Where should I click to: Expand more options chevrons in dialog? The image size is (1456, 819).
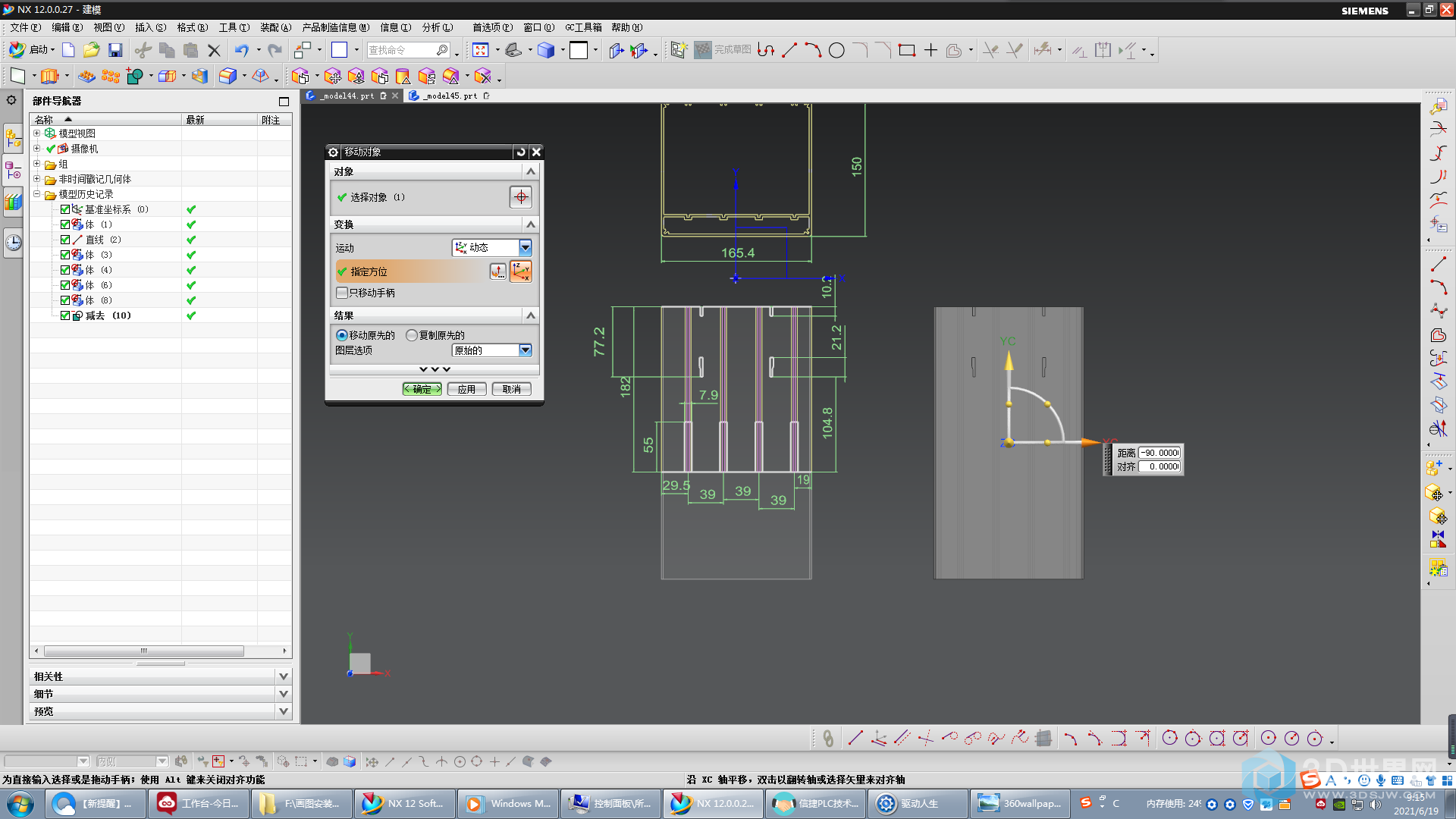435,369
